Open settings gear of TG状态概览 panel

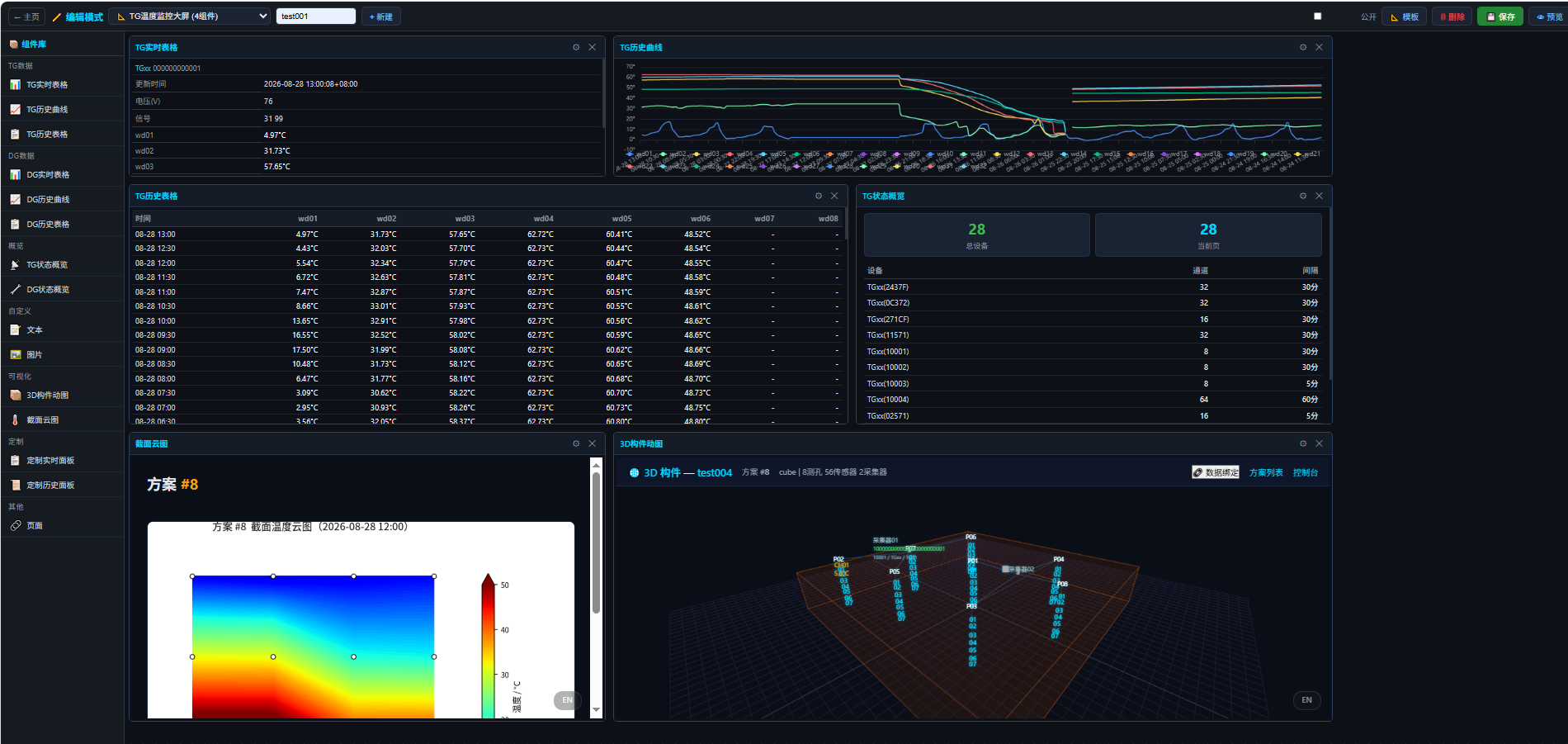tap(1303, 197)
